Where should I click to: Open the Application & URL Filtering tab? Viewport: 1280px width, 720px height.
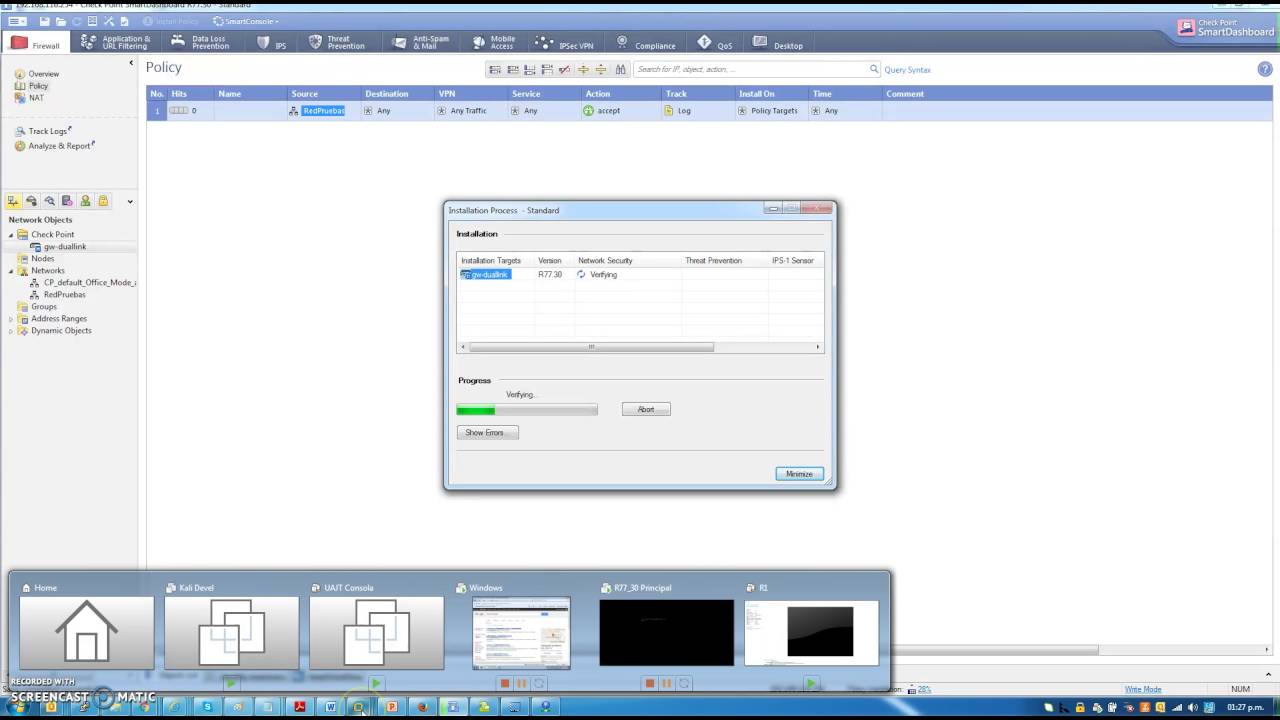click(x=116, y=43)
